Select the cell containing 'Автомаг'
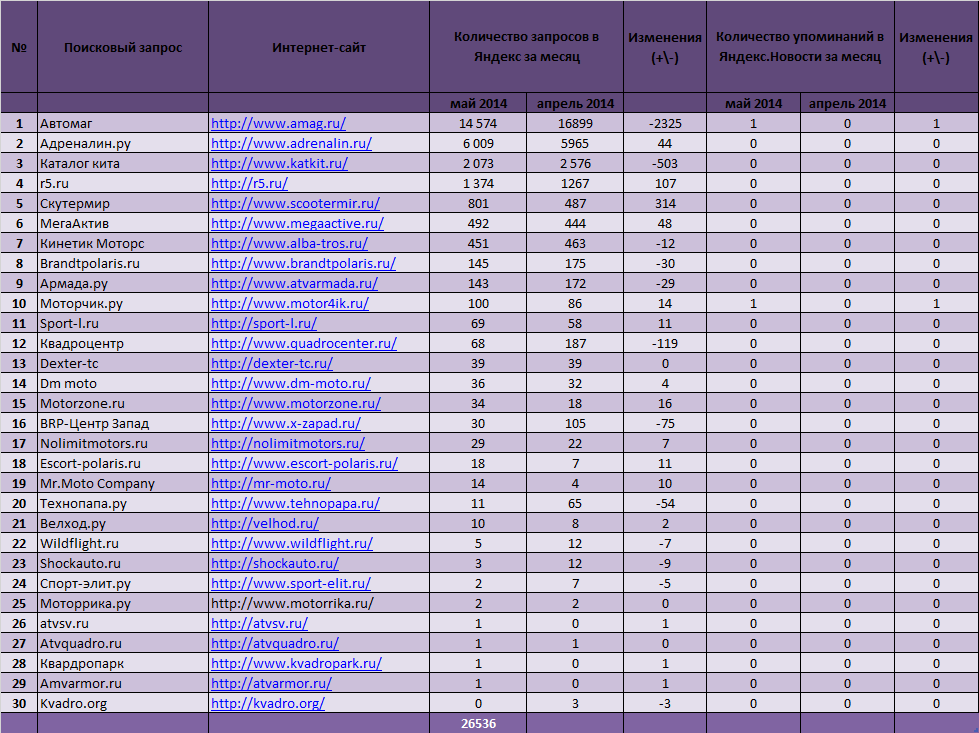This screenshot has width=979, height=733. point(123,124)
